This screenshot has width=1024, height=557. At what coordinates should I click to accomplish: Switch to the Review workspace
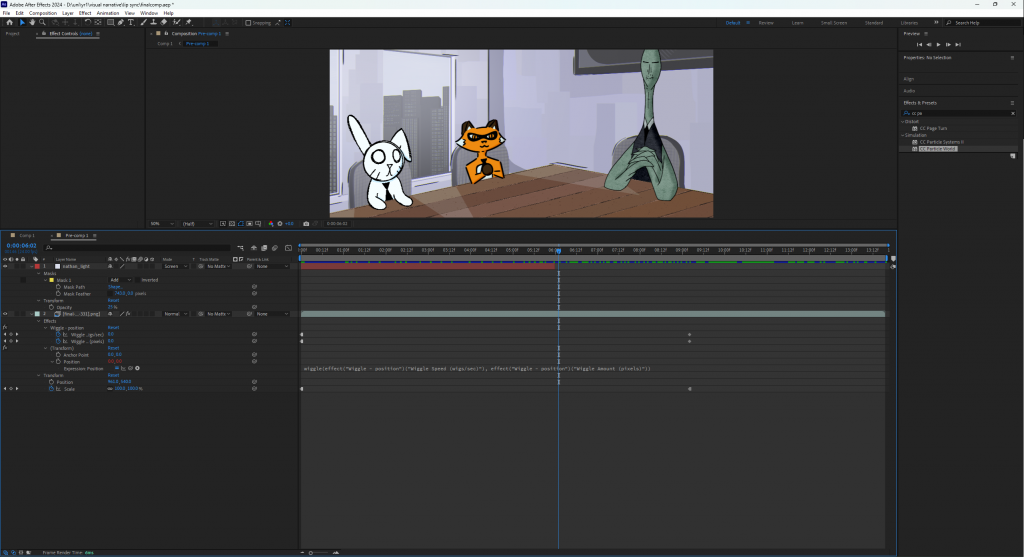[x=766, y=23]
